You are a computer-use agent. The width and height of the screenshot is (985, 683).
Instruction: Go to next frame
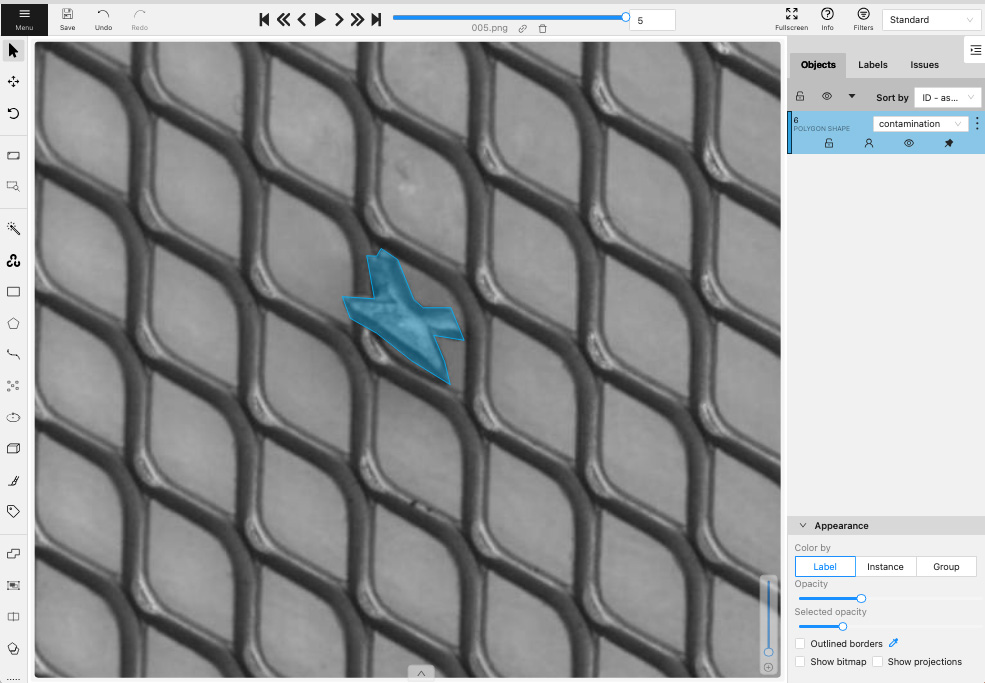pos(339,19)
